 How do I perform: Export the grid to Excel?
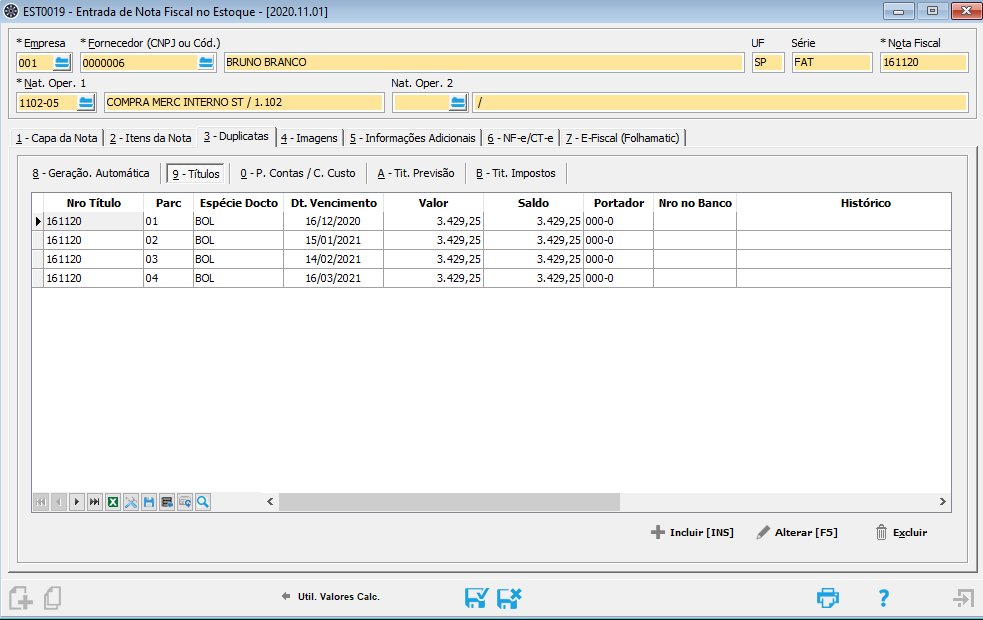coord(113,502)
